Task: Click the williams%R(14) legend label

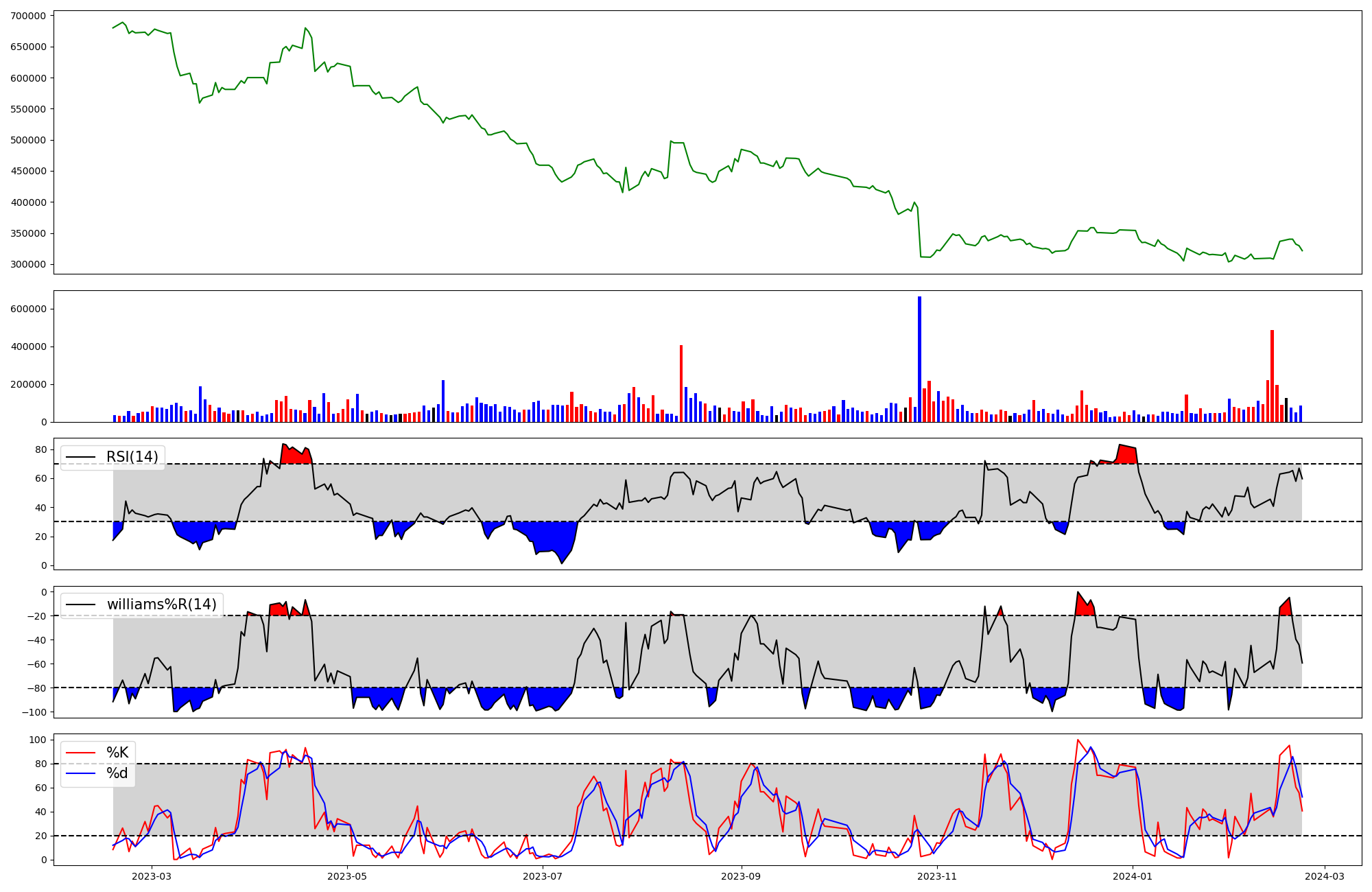Action: [161, 605]
